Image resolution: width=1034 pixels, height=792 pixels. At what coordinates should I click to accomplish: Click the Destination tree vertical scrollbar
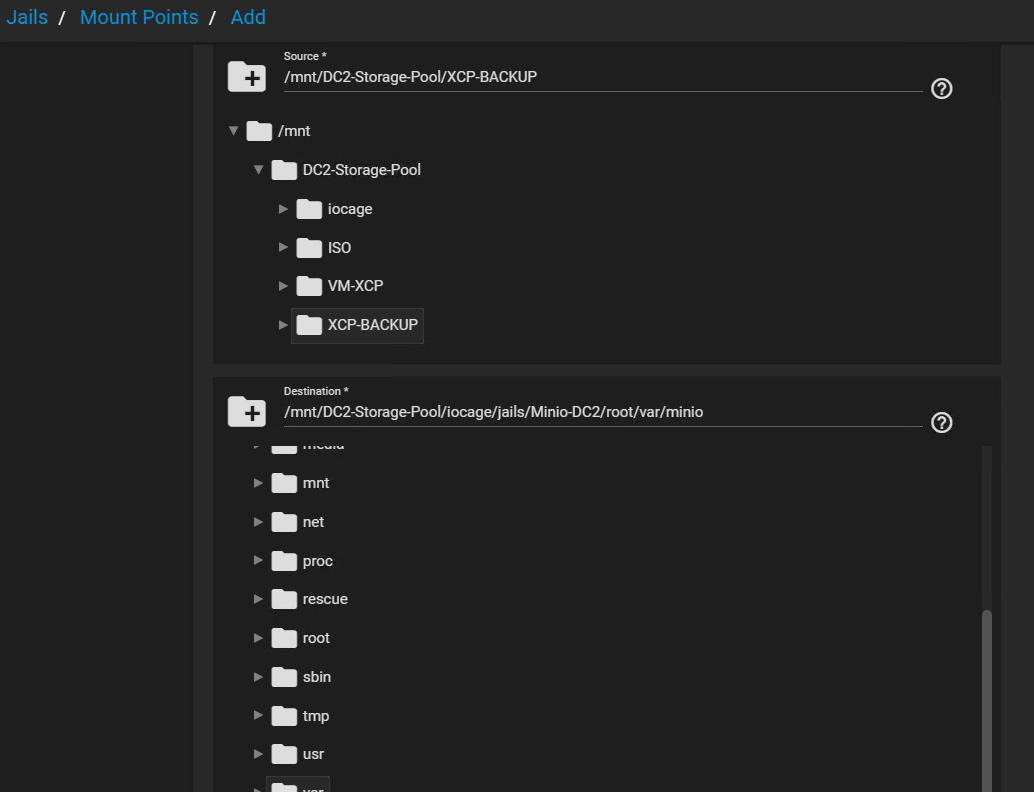click(x=987, y=690)
